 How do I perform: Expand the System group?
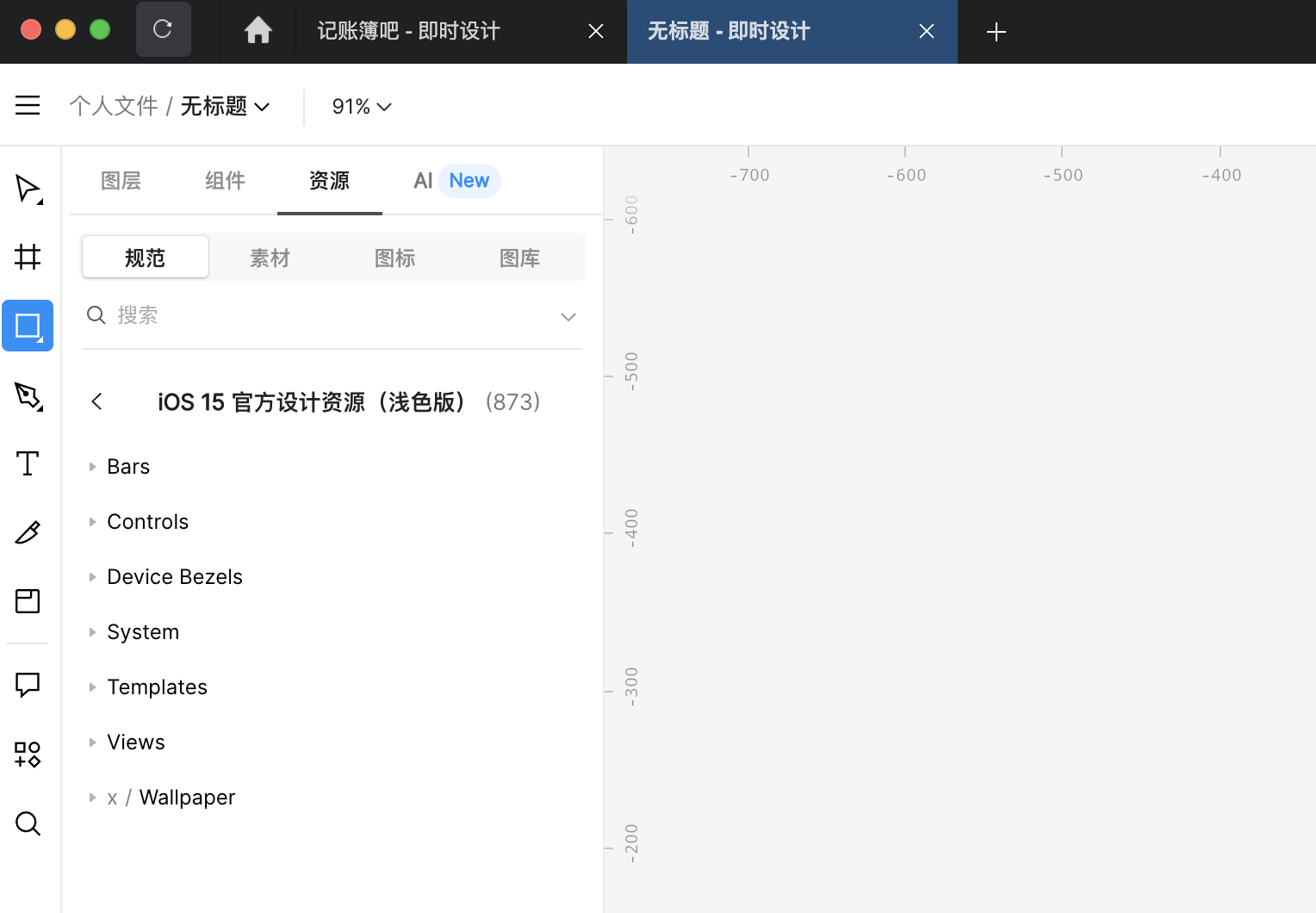click(92, 632)
